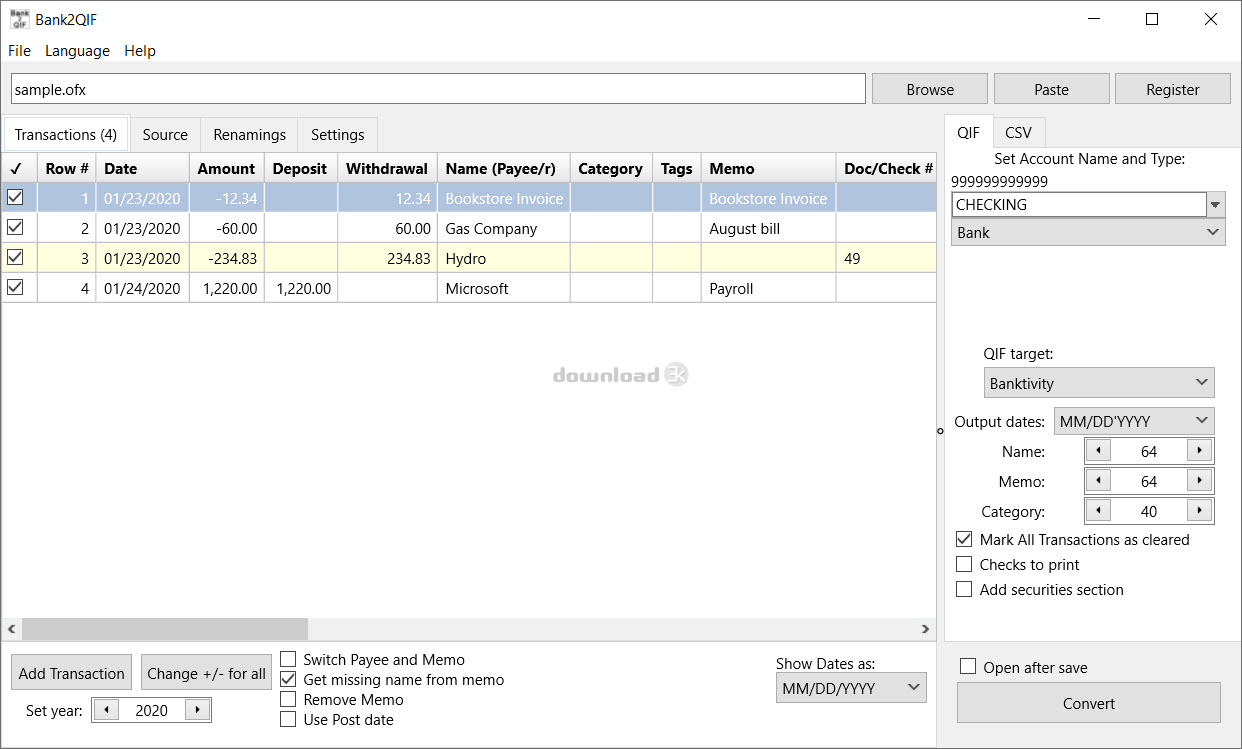Switch to the Settings tab
The width and height of the screenshot is (1242, 749).
pos(338,134)
